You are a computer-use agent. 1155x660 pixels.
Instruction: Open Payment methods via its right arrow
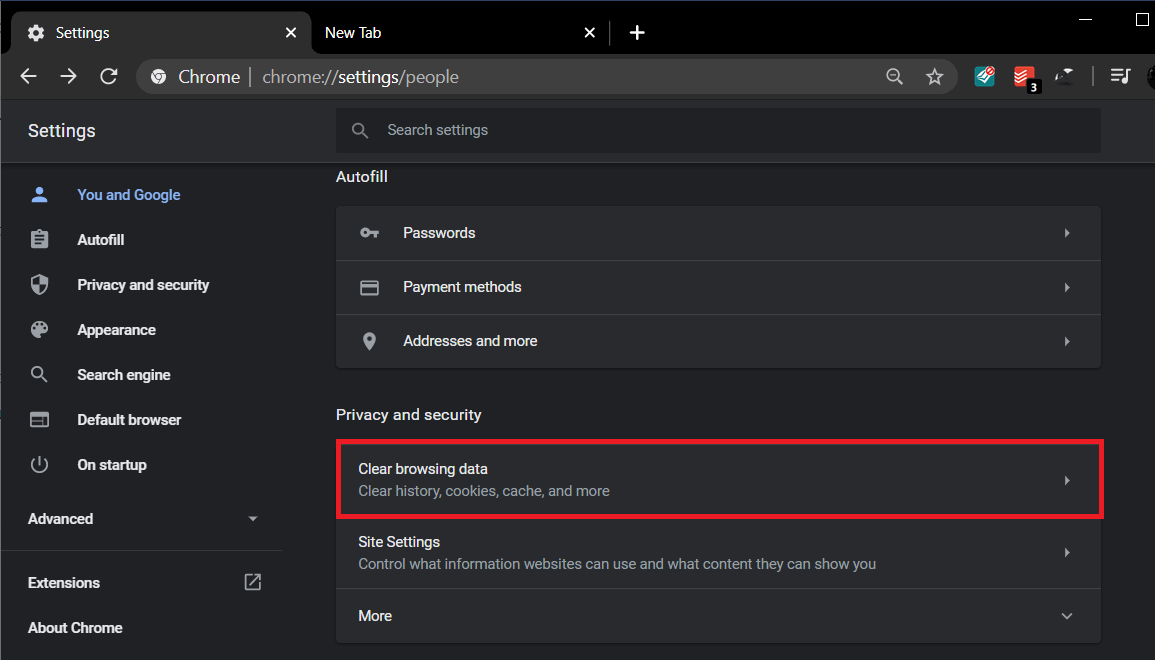pyautogui.click(x=1067, y=287)
